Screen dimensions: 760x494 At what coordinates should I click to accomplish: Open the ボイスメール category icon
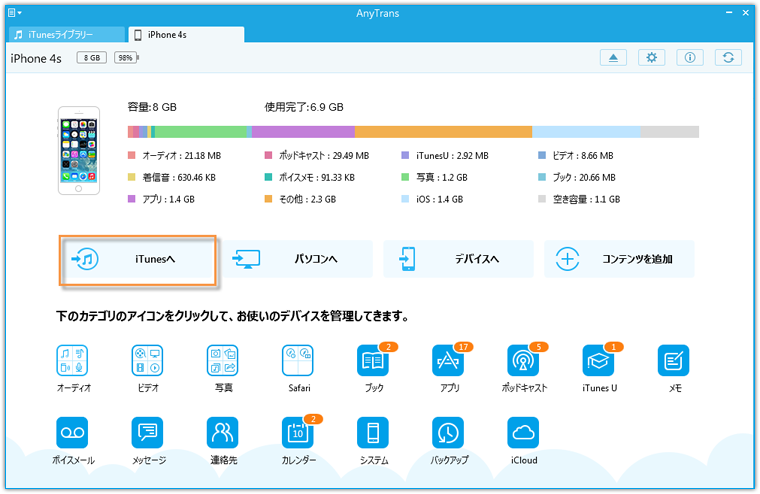point(72,432)
